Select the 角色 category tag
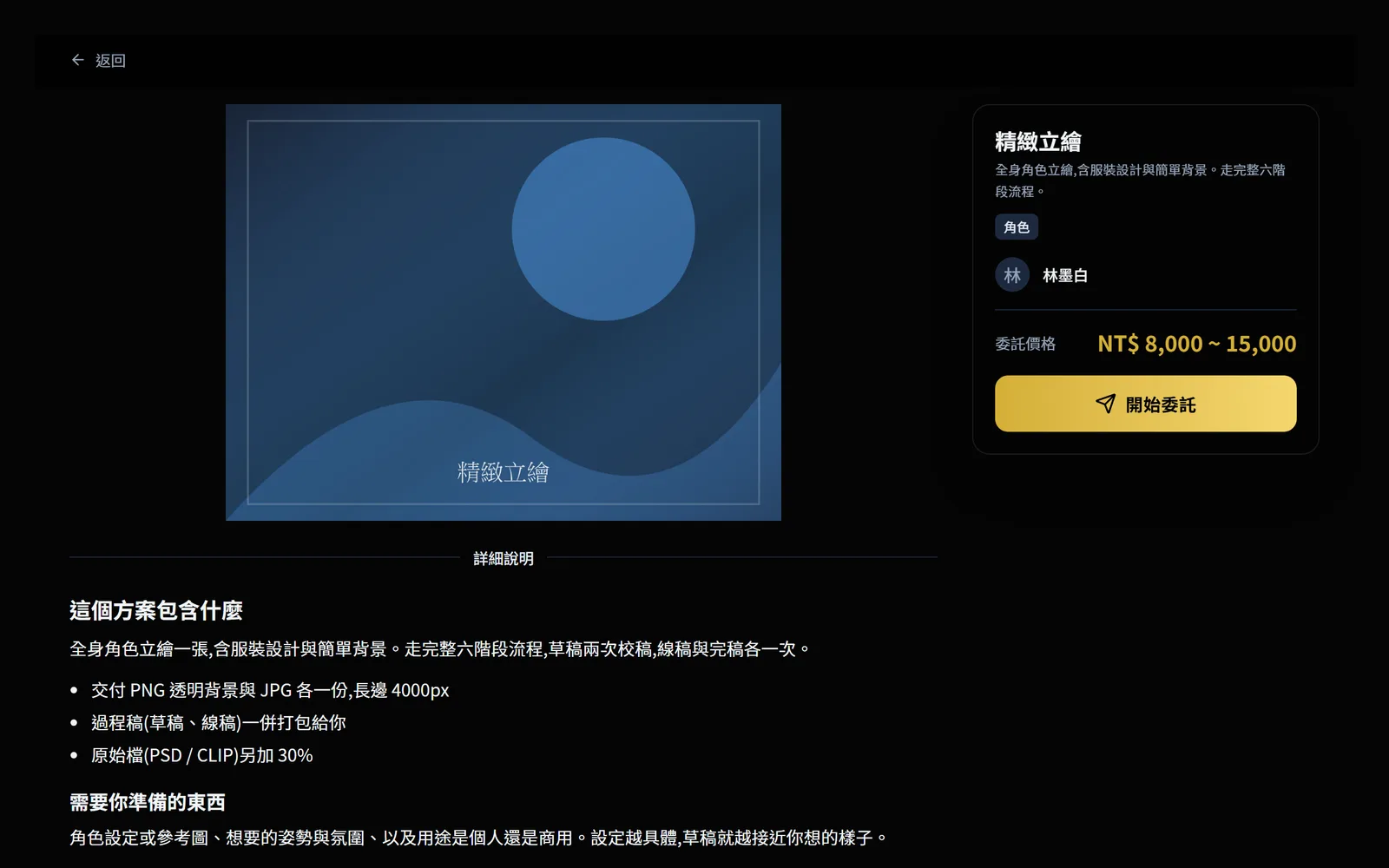1389x868 pixels. (x=1016, y=227)
